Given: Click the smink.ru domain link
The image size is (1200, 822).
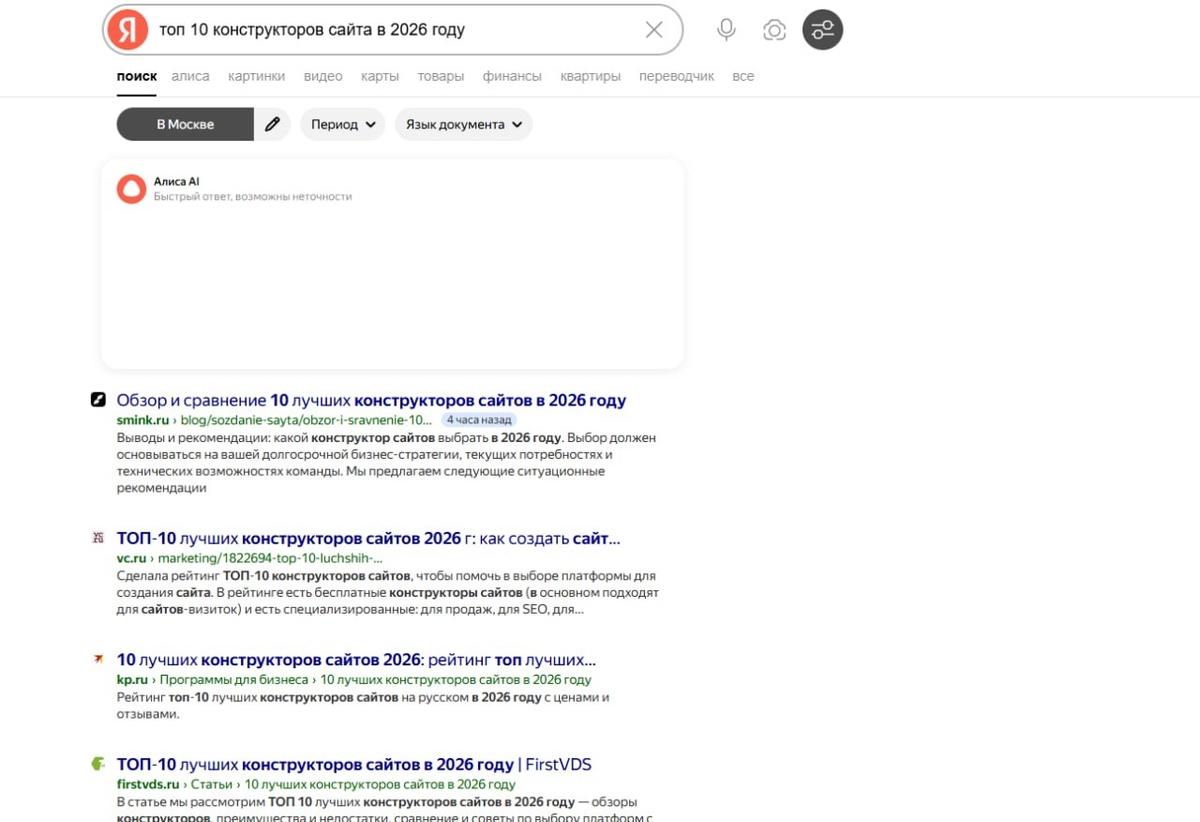Looking at the screenshot, I should pos(143,420).
